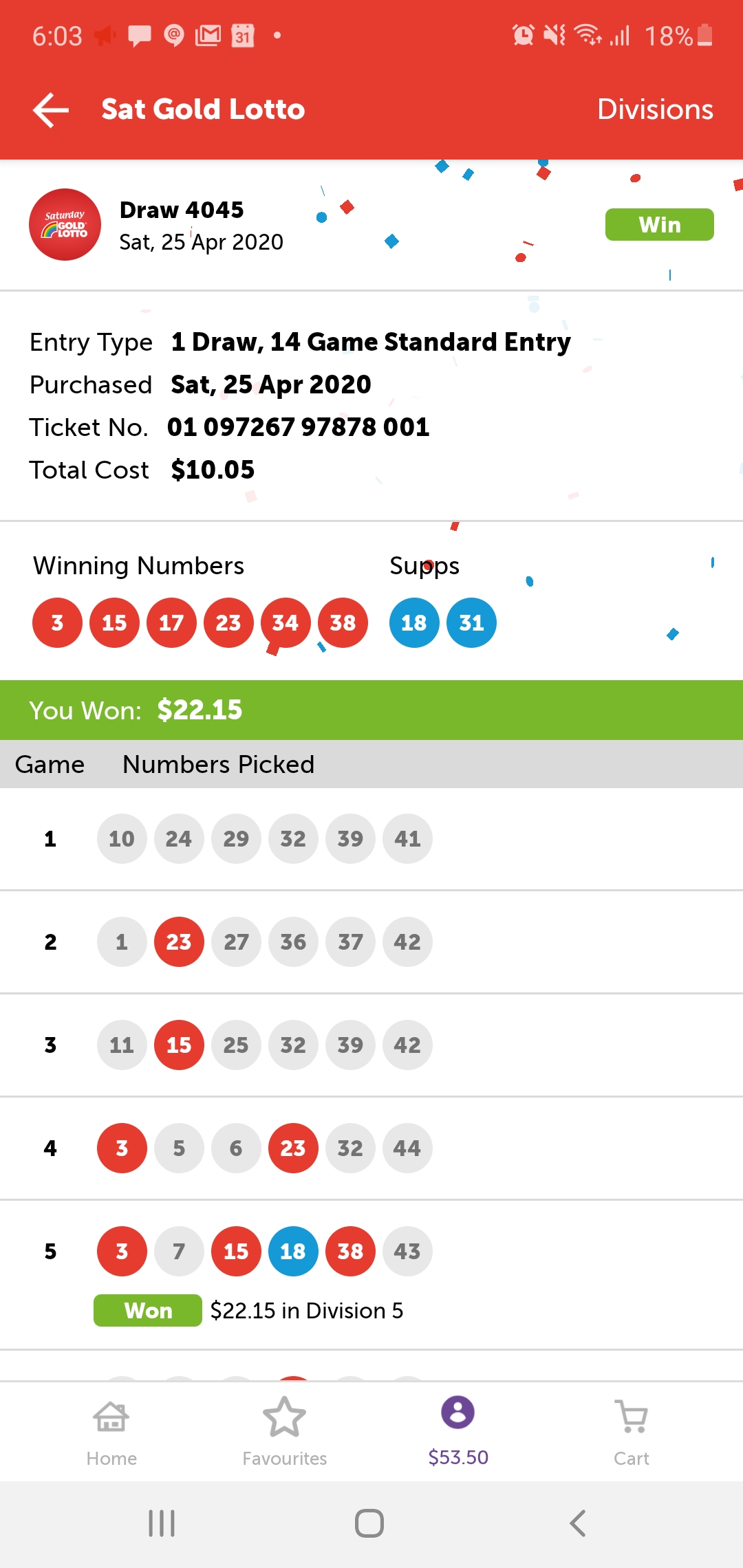Go to the Home tab
This screenshot has width=743, height=1568.
pyautogui.click(x=111, y=1430)
